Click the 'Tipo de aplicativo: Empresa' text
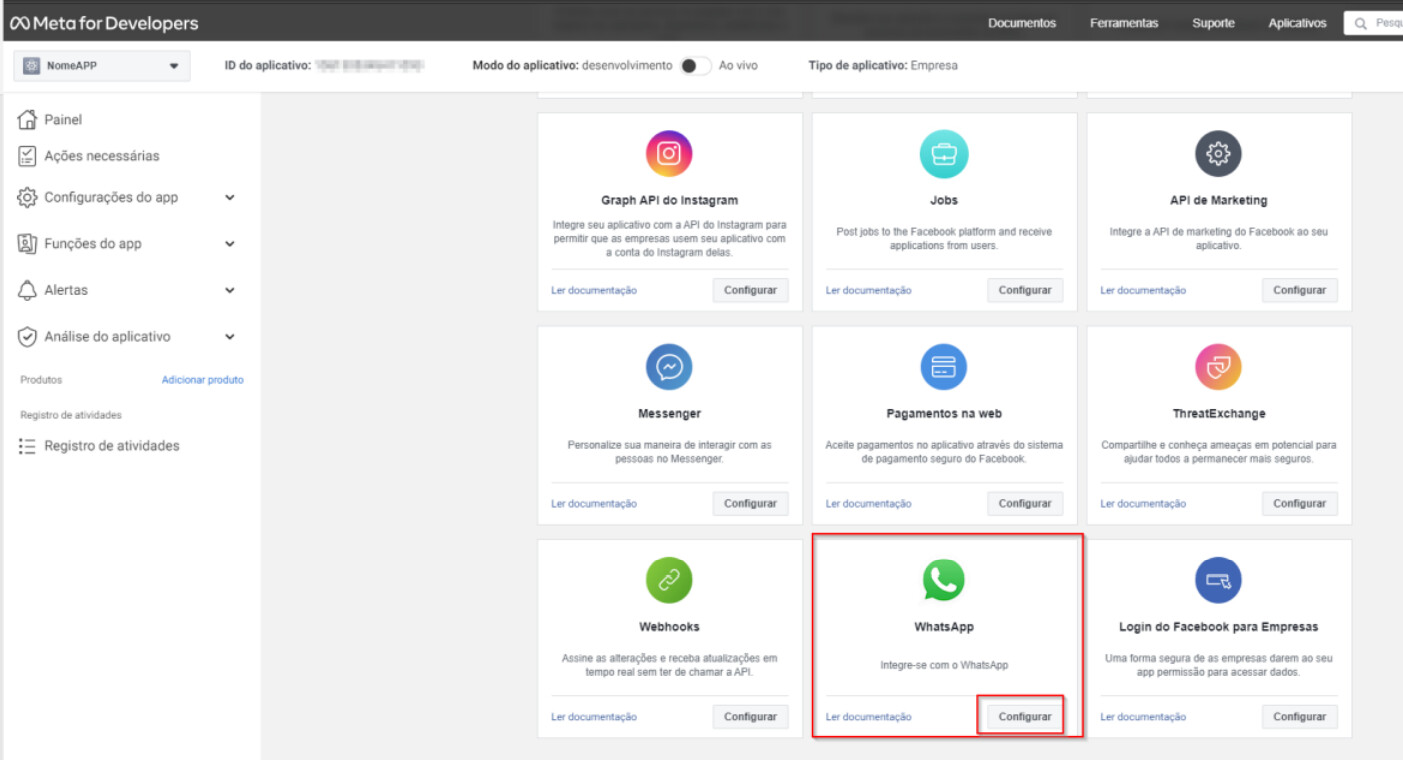 (883, 65)
